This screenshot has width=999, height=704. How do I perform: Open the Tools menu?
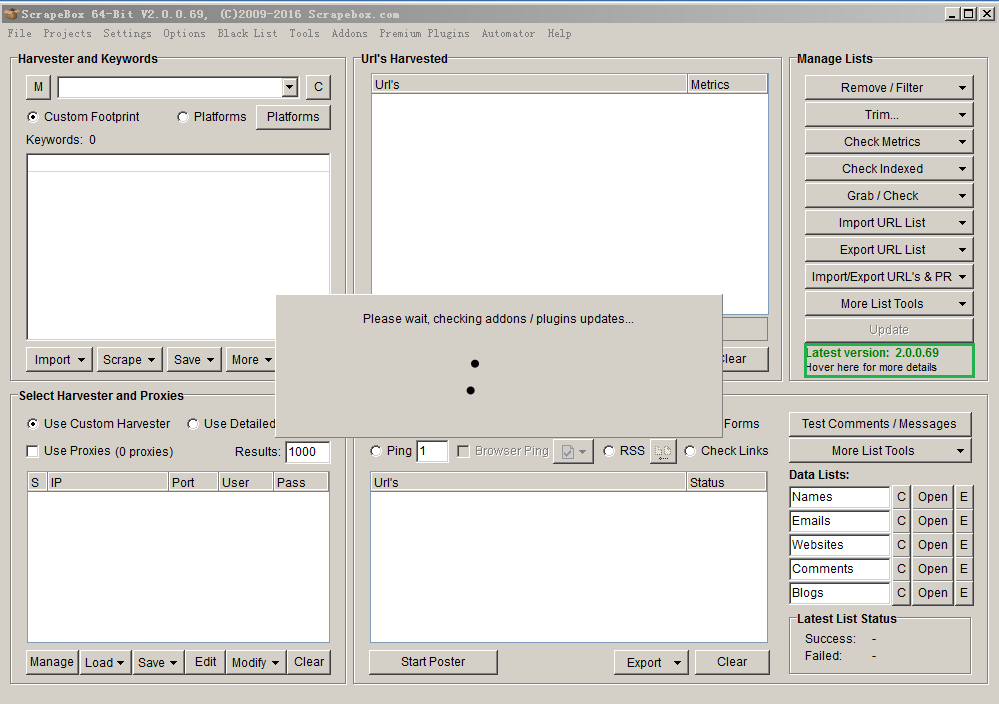(305, 34)
